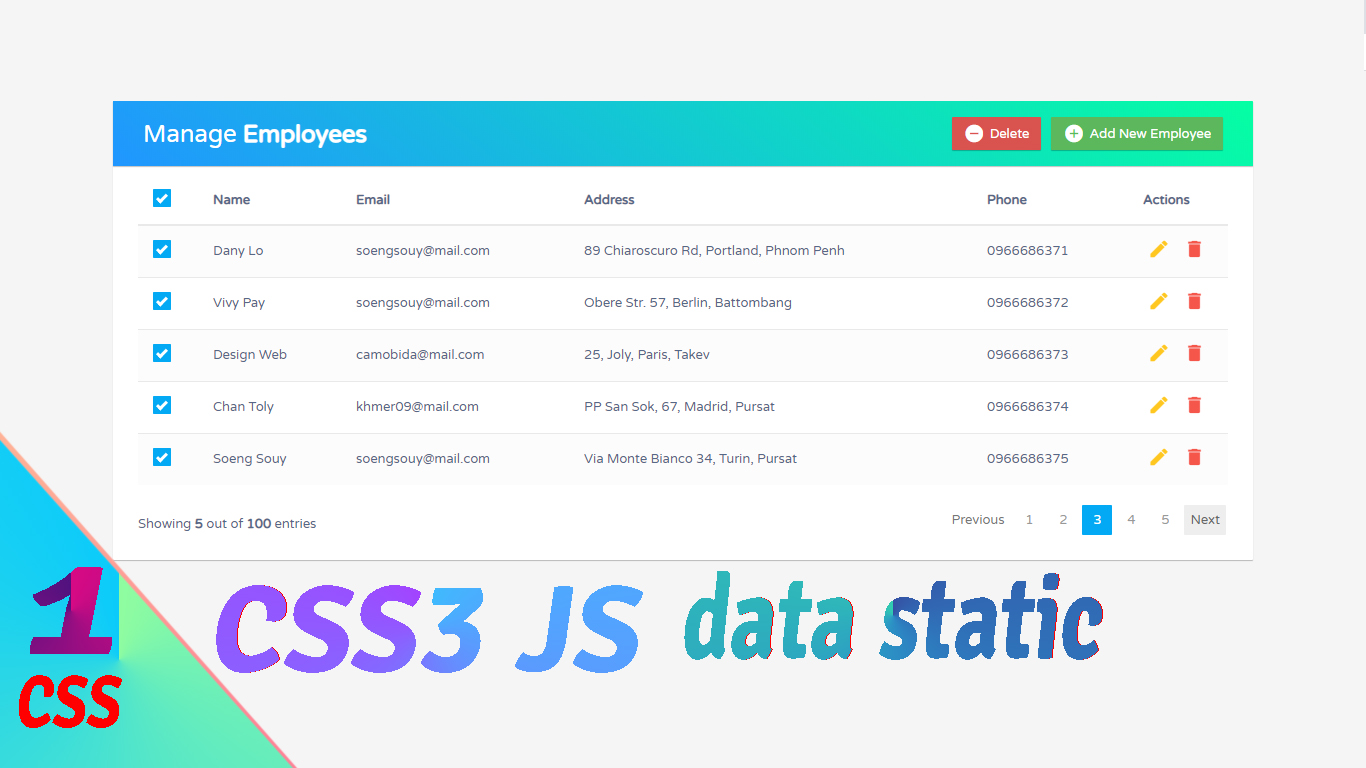Viewport: 1366px width, 768px height.
Task: Open page 4 of the employee list
Action: (1131, 519)
